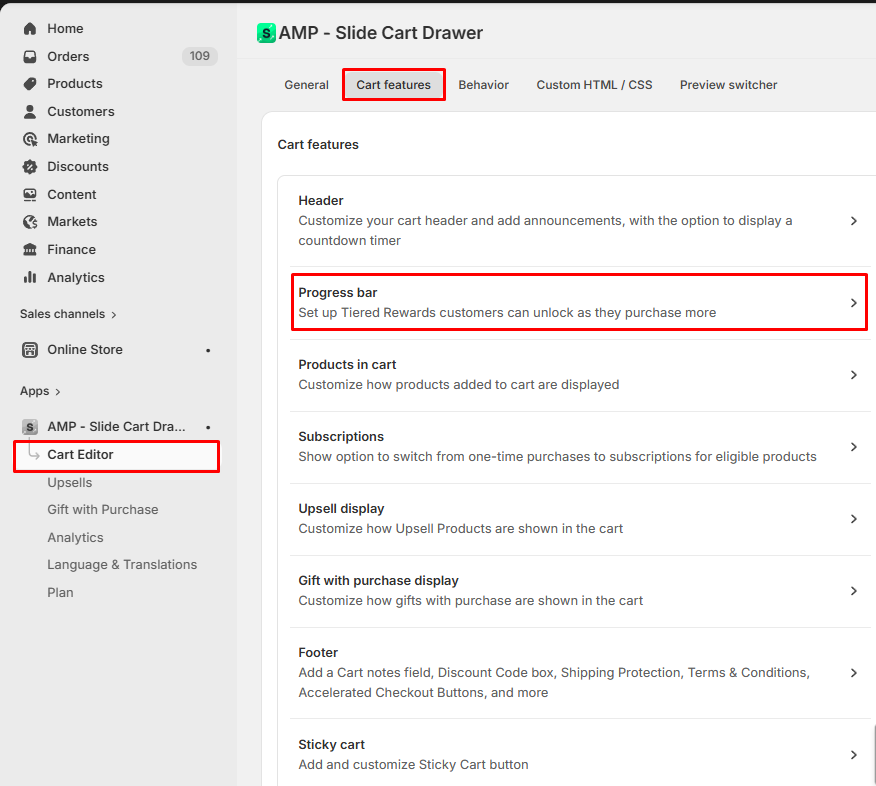Click the Orders count badge 109
Viewport: 876px width, 786px height.
tap(199, 56)
